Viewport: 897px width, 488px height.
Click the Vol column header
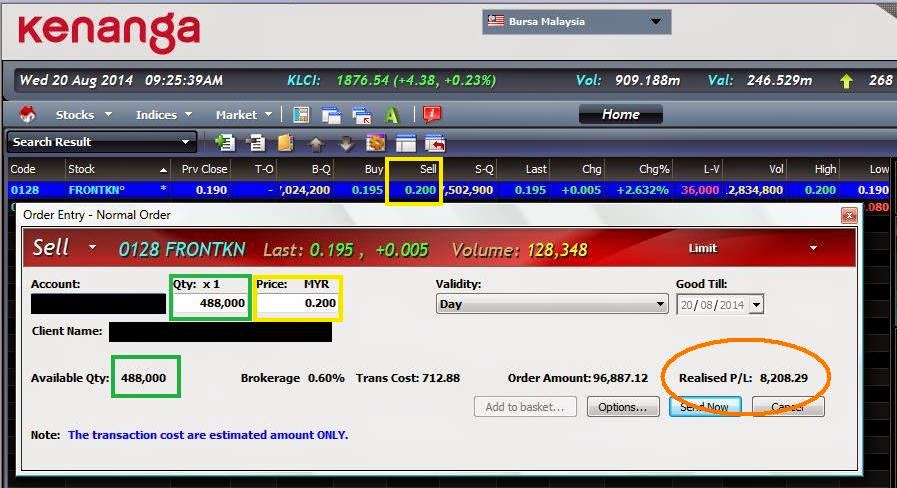[x=776, y=169]
